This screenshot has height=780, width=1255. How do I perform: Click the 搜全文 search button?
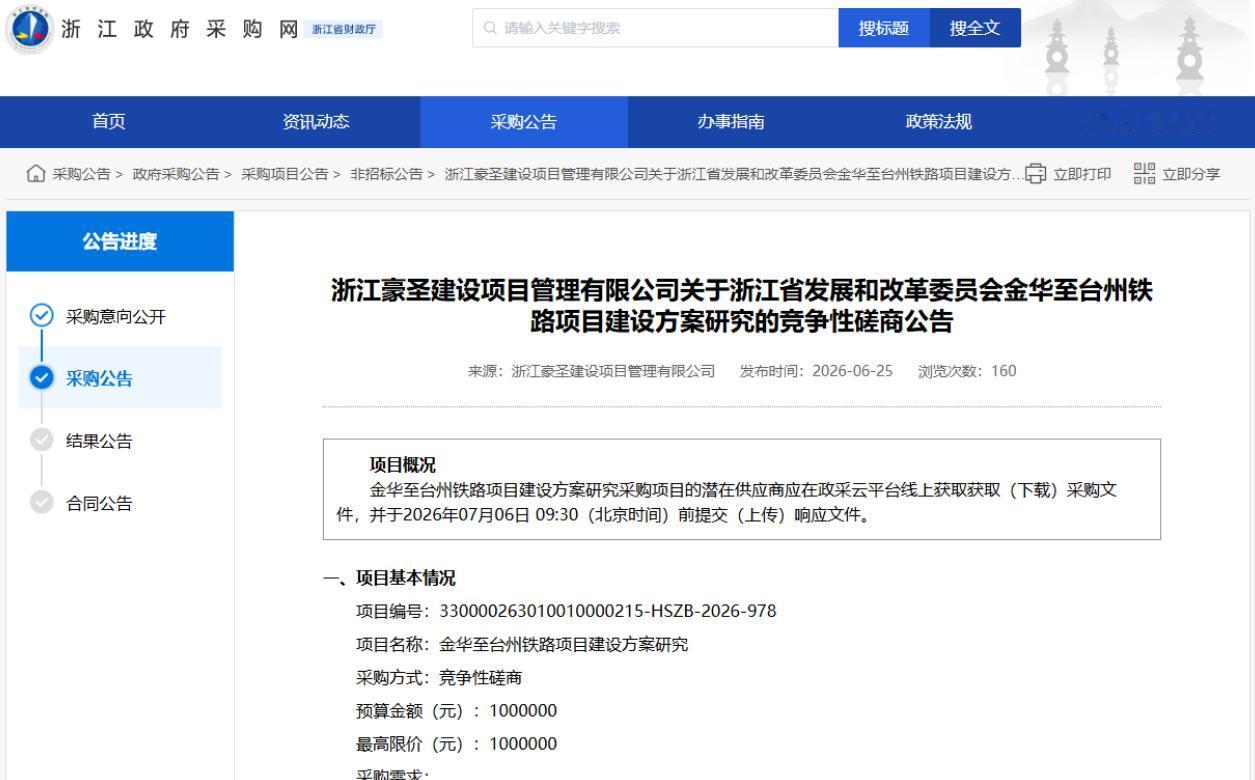975,28
